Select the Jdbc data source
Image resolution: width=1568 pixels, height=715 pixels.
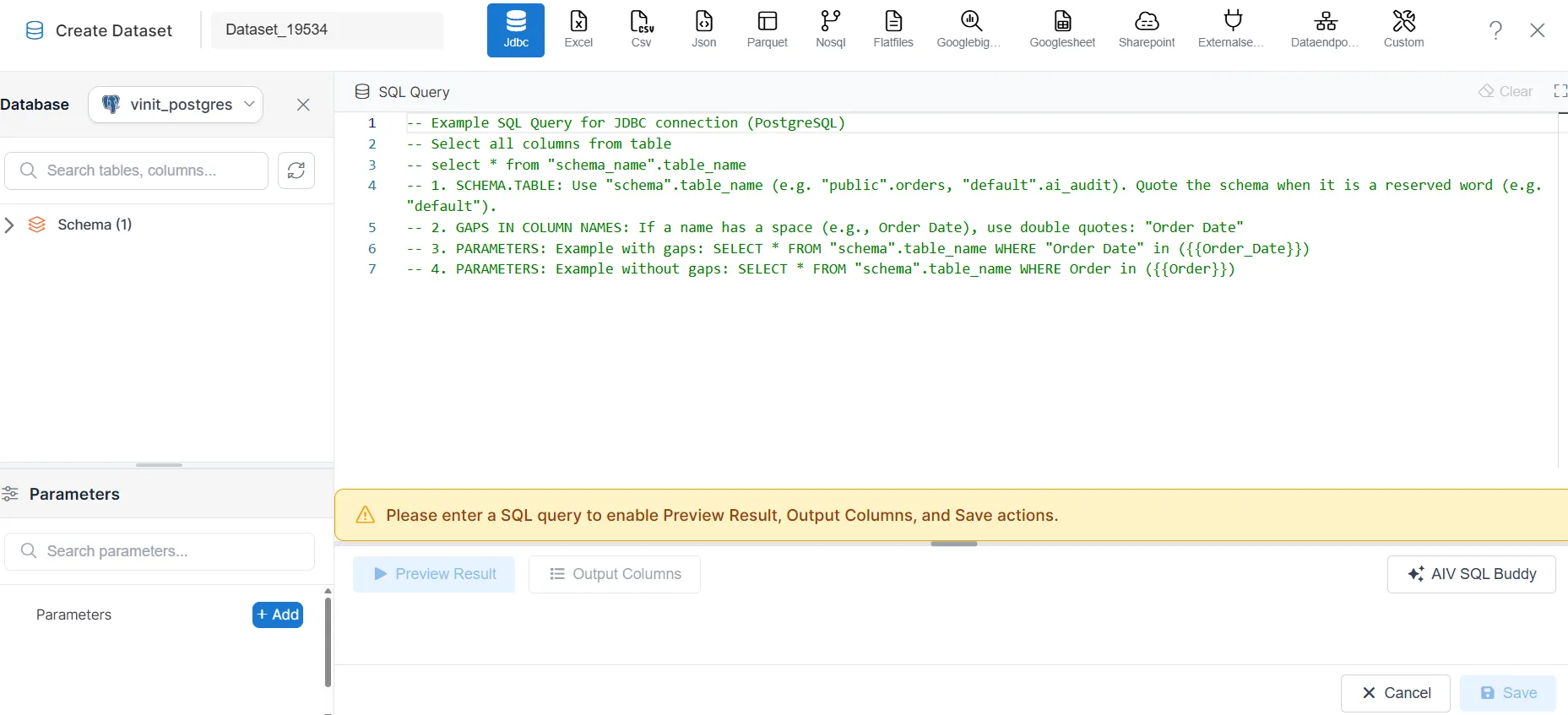tap(516, 30)
